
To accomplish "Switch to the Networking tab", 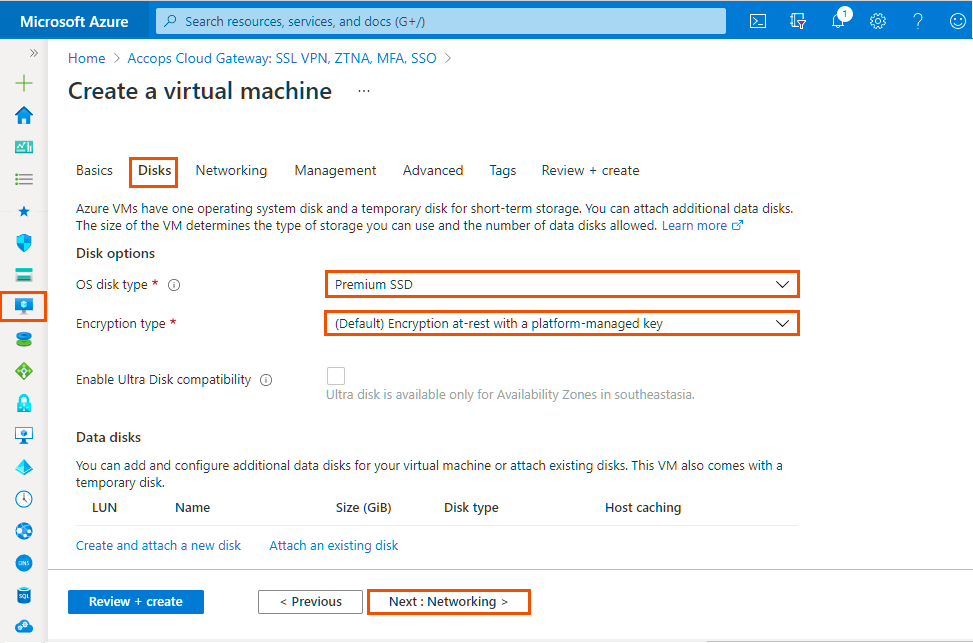I will (231, 171).
